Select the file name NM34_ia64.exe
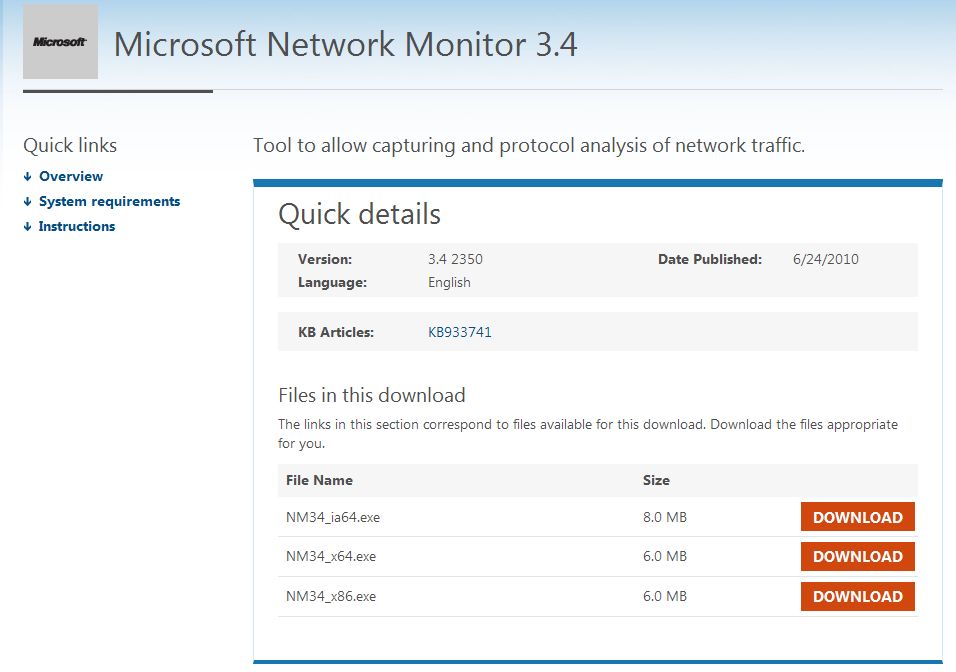 pyautogui.click(x=333, y=518)
